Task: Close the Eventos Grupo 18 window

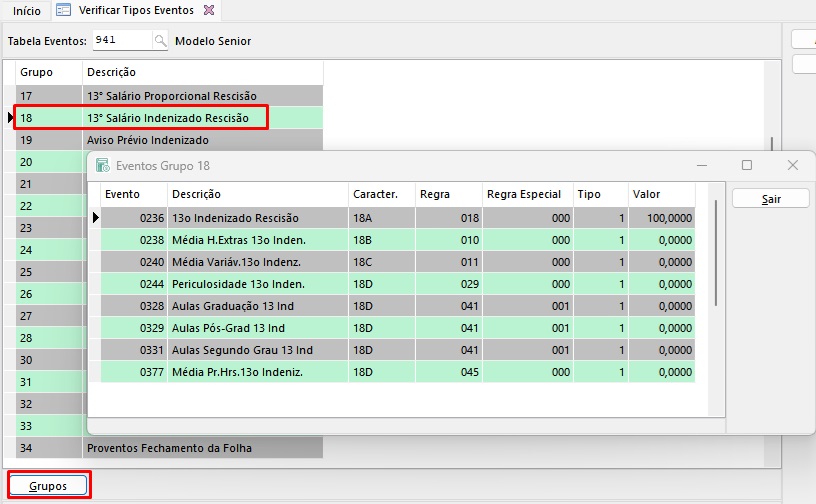Action: (x=793, y=165)
